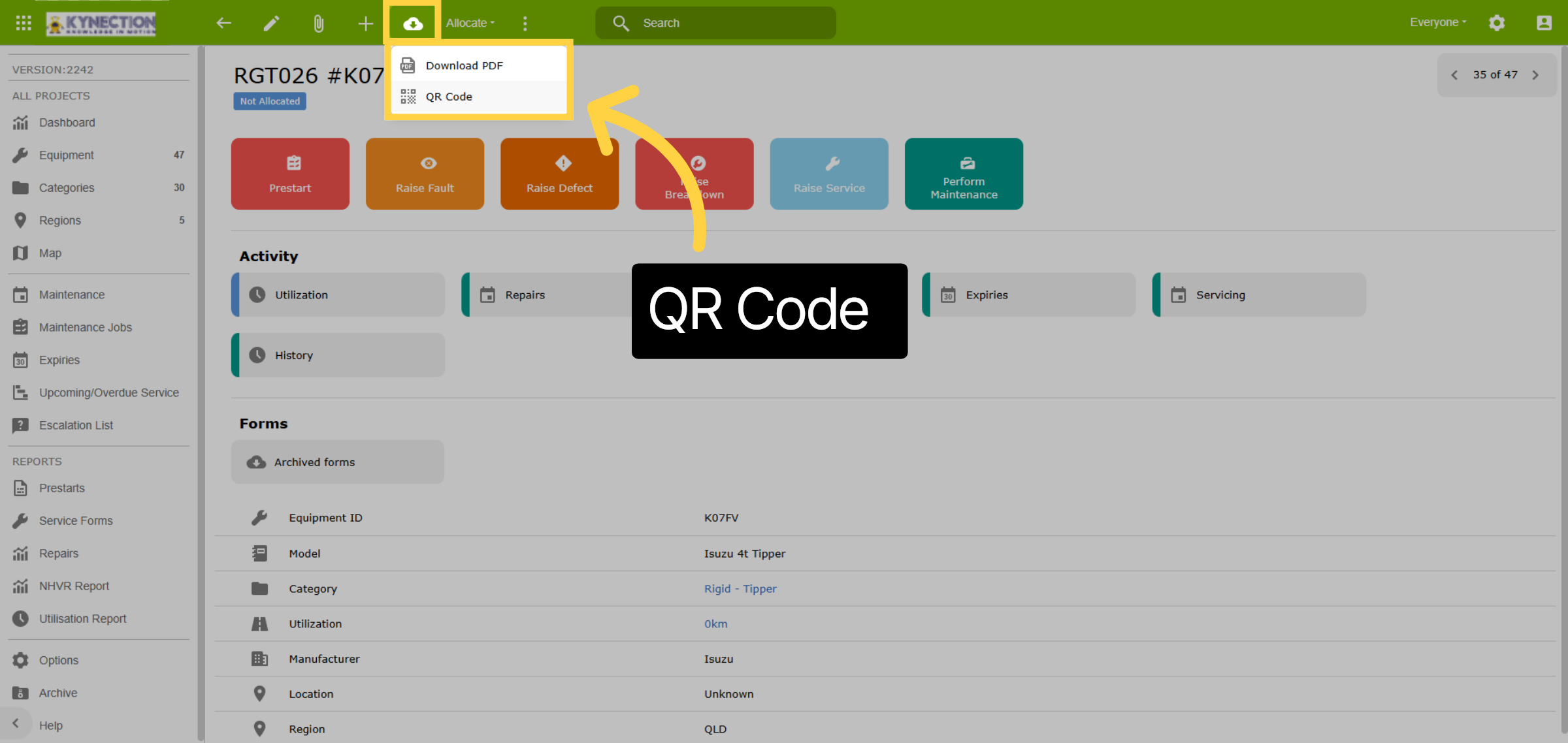
Task: Click the Not Allocated badge
Action: pyautogui.click(x=270, y=101)
